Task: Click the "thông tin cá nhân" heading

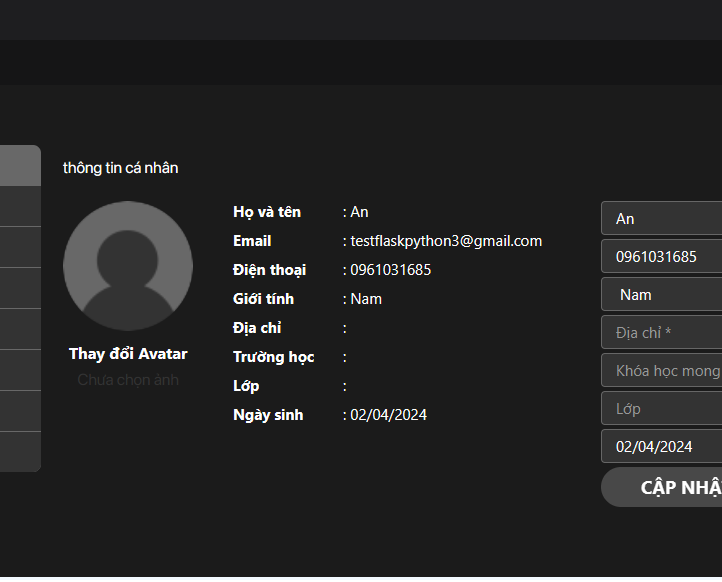Action: (120, 168)
